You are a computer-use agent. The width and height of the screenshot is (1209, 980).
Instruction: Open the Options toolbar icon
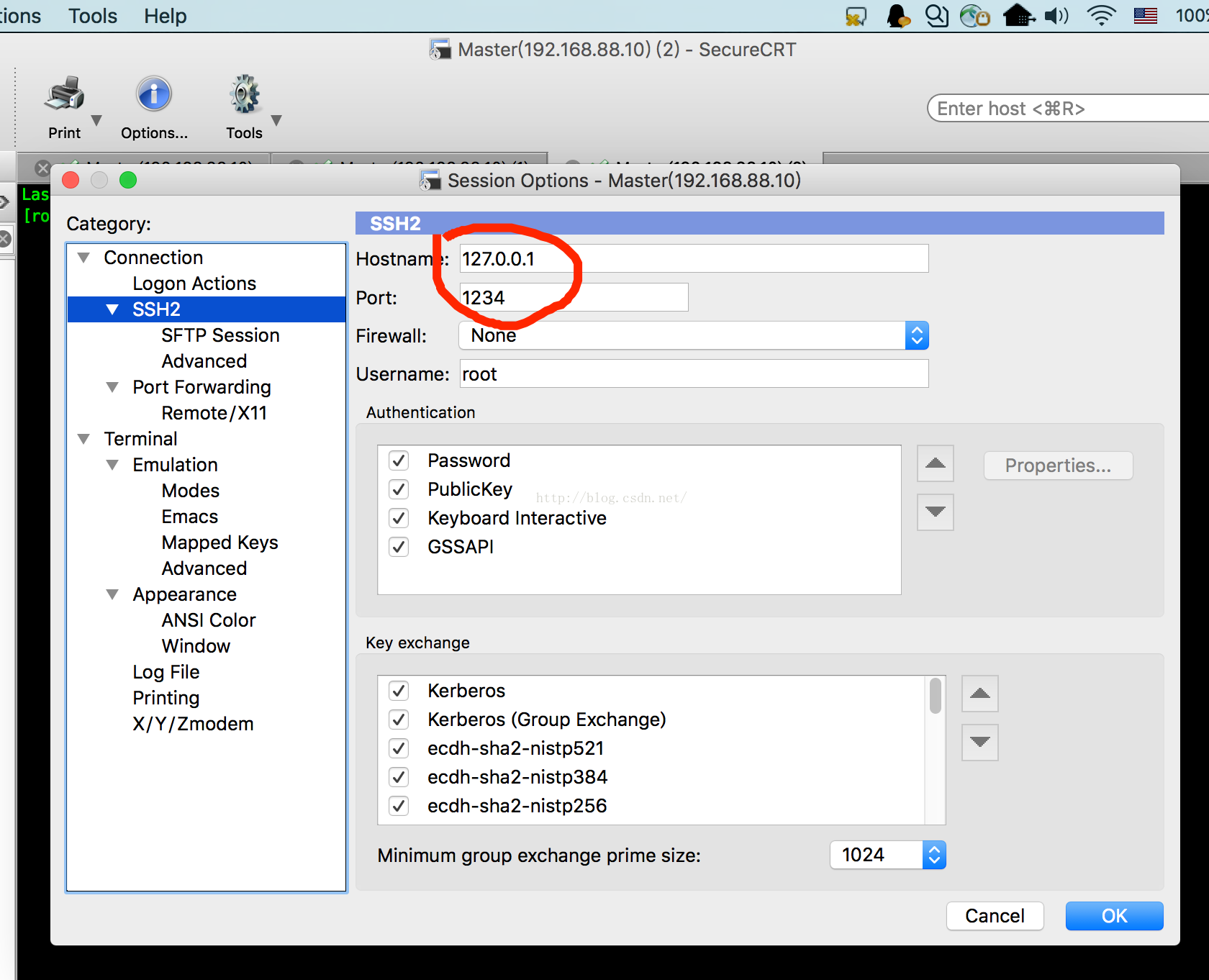154,94
